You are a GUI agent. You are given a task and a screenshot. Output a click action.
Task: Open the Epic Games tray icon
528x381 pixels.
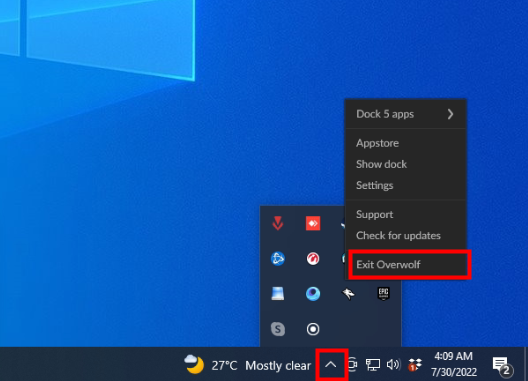384,293
